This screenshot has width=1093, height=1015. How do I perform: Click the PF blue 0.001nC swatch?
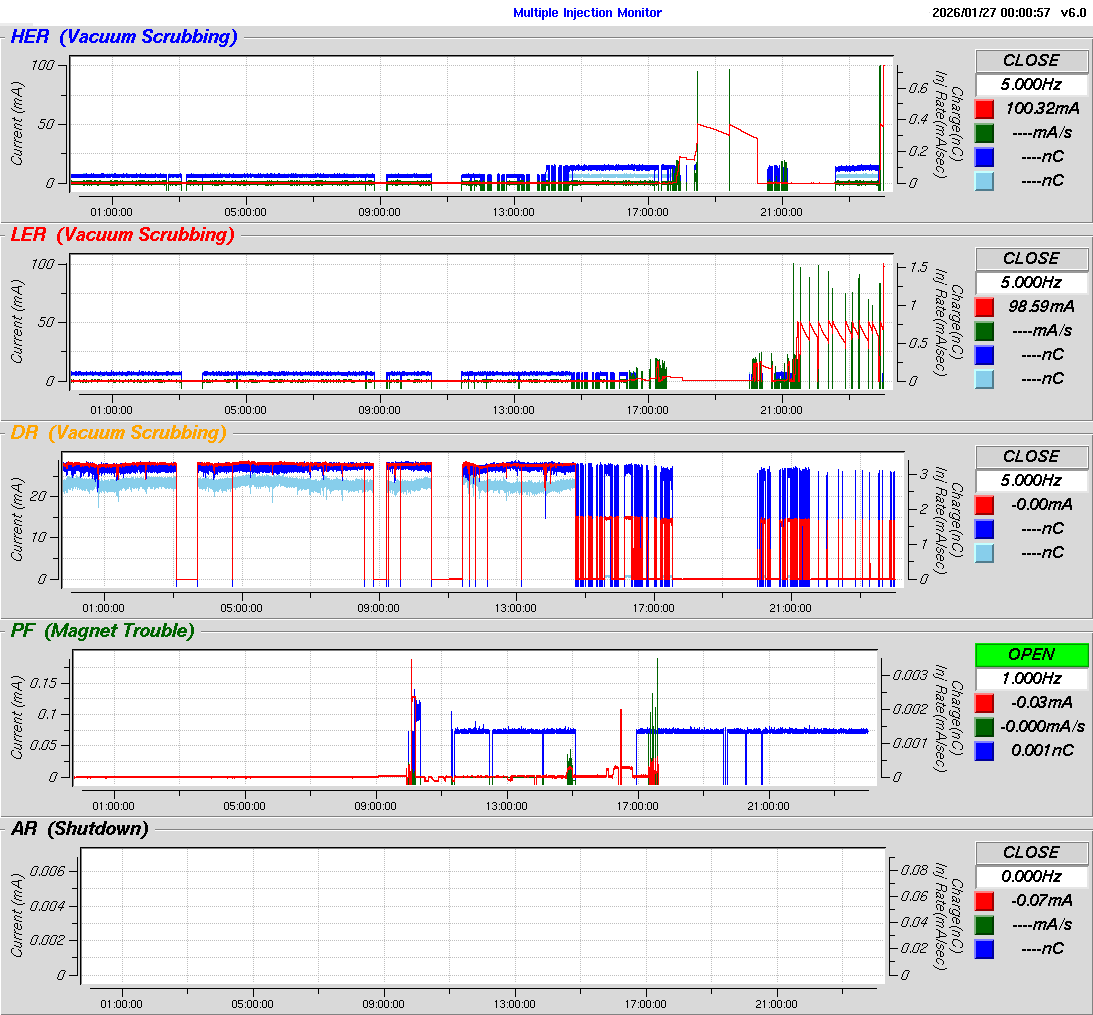coord(985,750)
